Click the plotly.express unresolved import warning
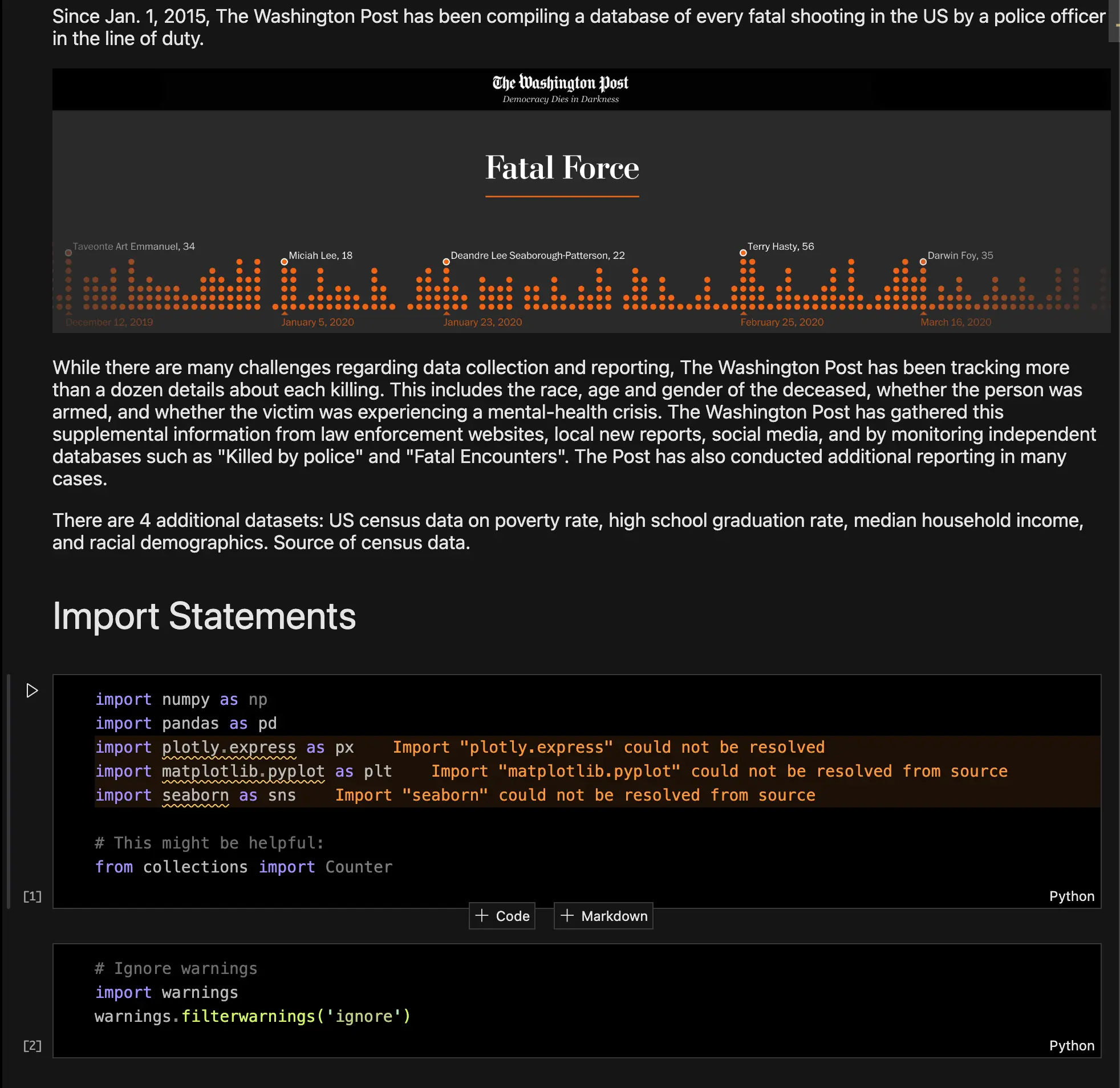 pos(608,748)
